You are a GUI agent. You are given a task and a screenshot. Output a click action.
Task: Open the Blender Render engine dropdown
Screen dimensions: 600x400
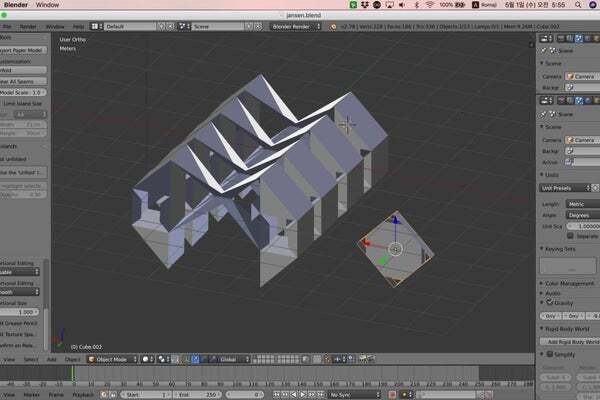tap(296, 26)
